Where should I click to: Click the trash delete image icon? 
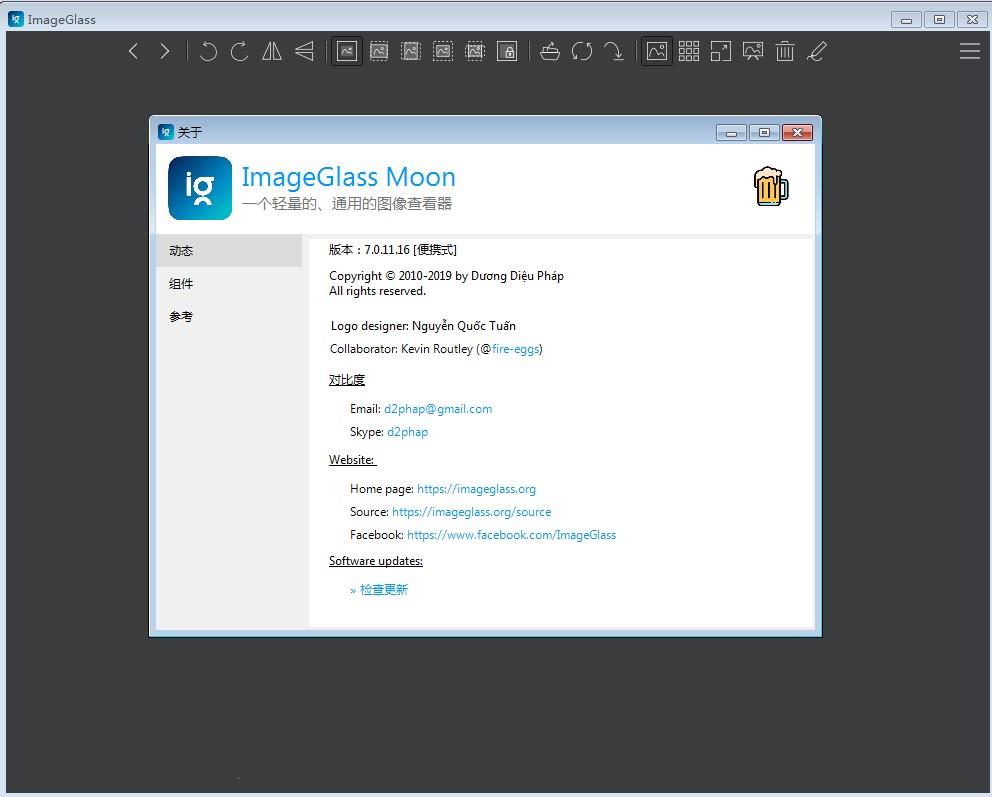[x=784, y=51]
